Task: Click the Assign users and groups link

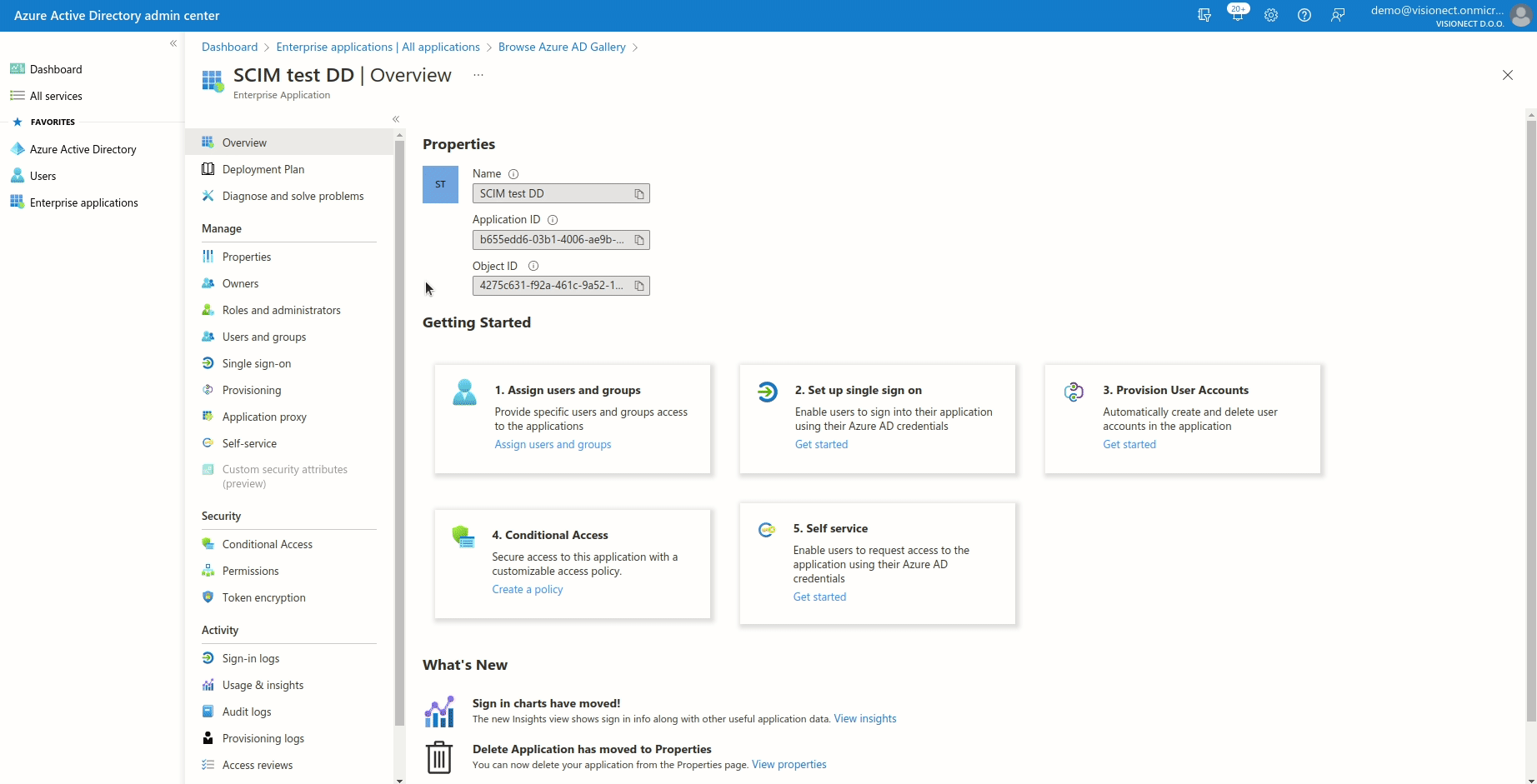Action: (x=553, y=444)
